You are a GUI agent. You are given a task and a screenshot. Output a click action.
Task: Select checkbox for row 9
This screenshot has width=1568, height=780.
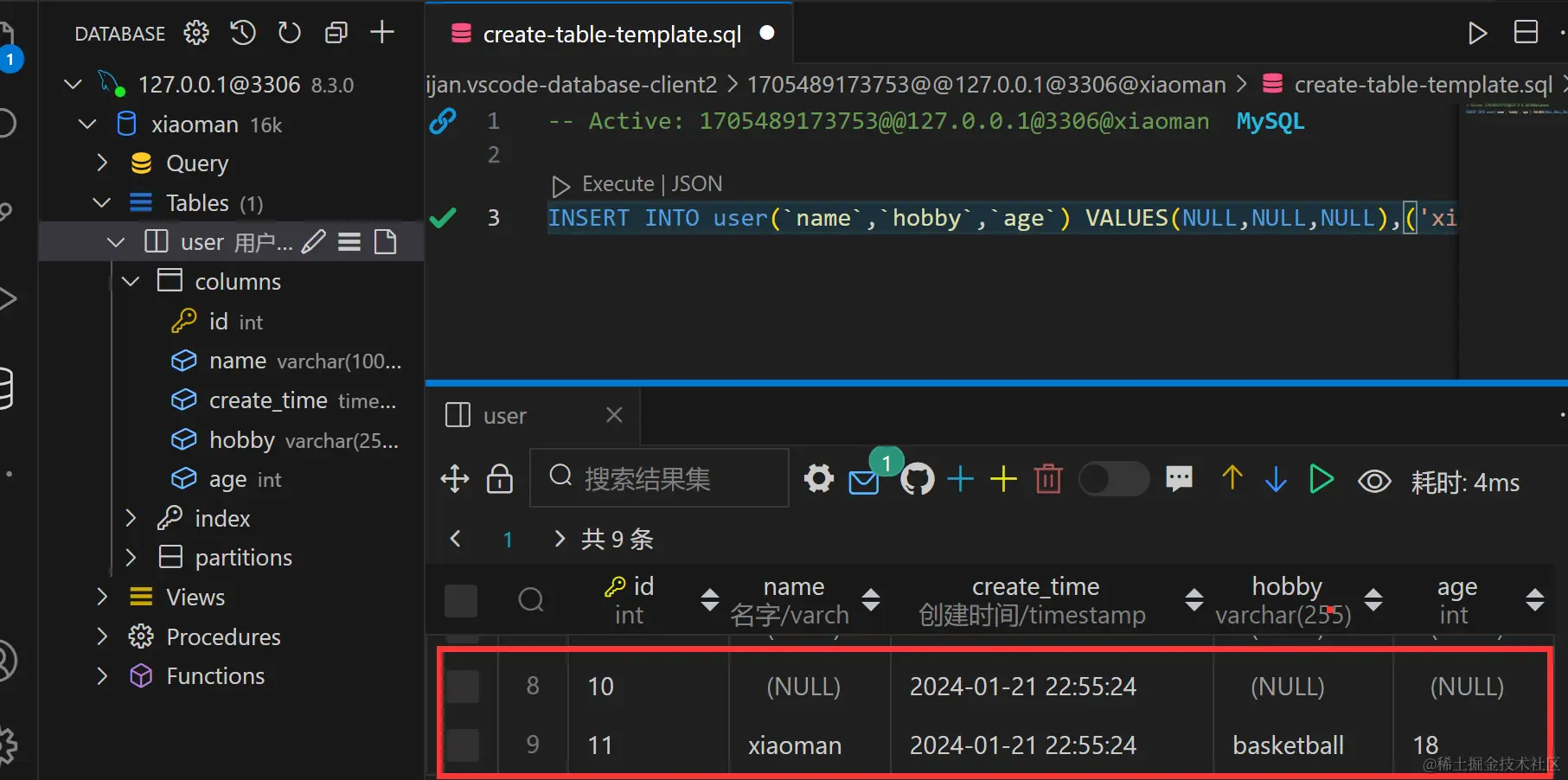point(463,745)
